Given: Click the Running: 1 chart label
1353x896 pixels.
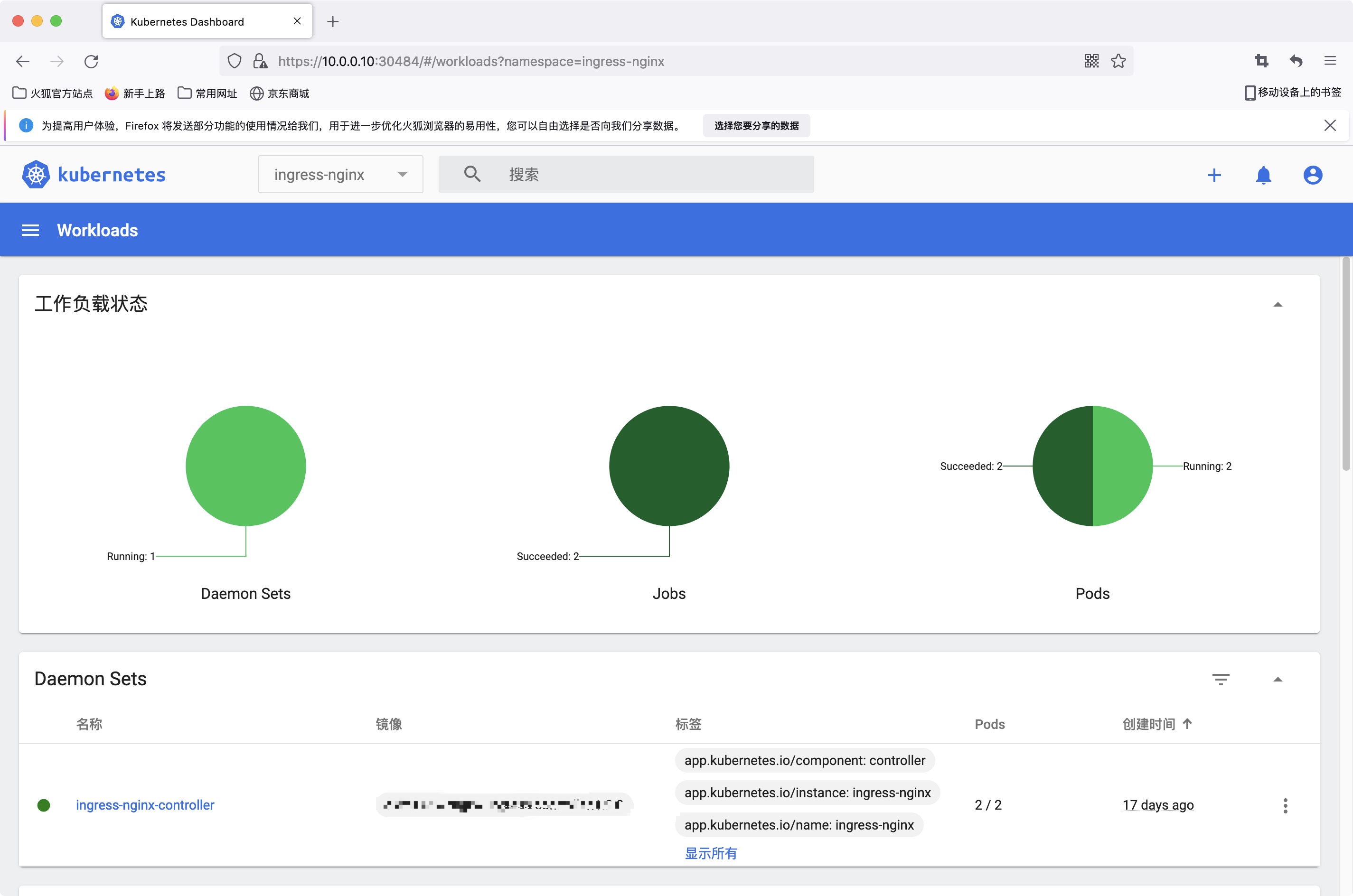Looking at the screenshot, I should point(131,557).
